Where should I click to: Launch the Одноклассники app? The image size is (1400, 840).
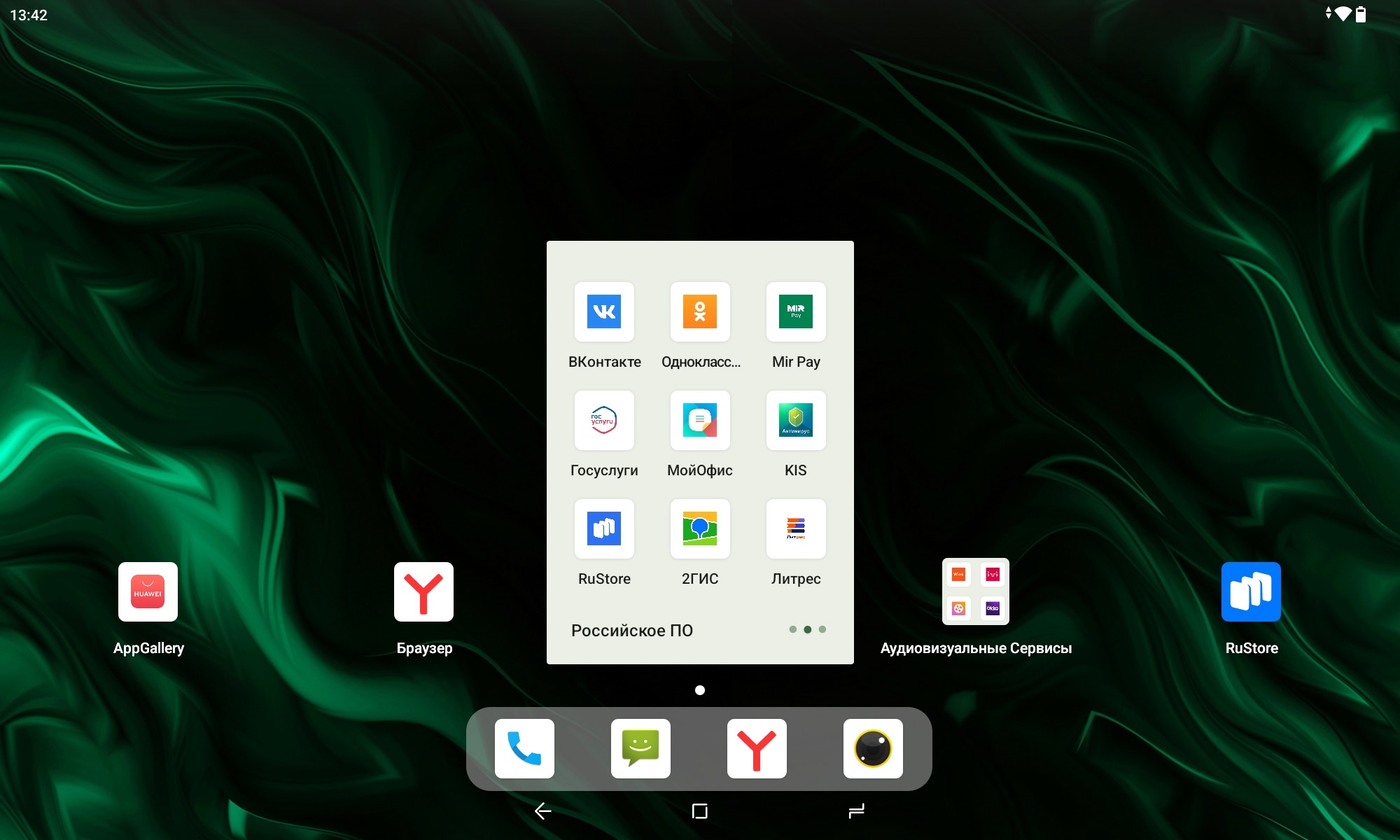tap(700, 312)
